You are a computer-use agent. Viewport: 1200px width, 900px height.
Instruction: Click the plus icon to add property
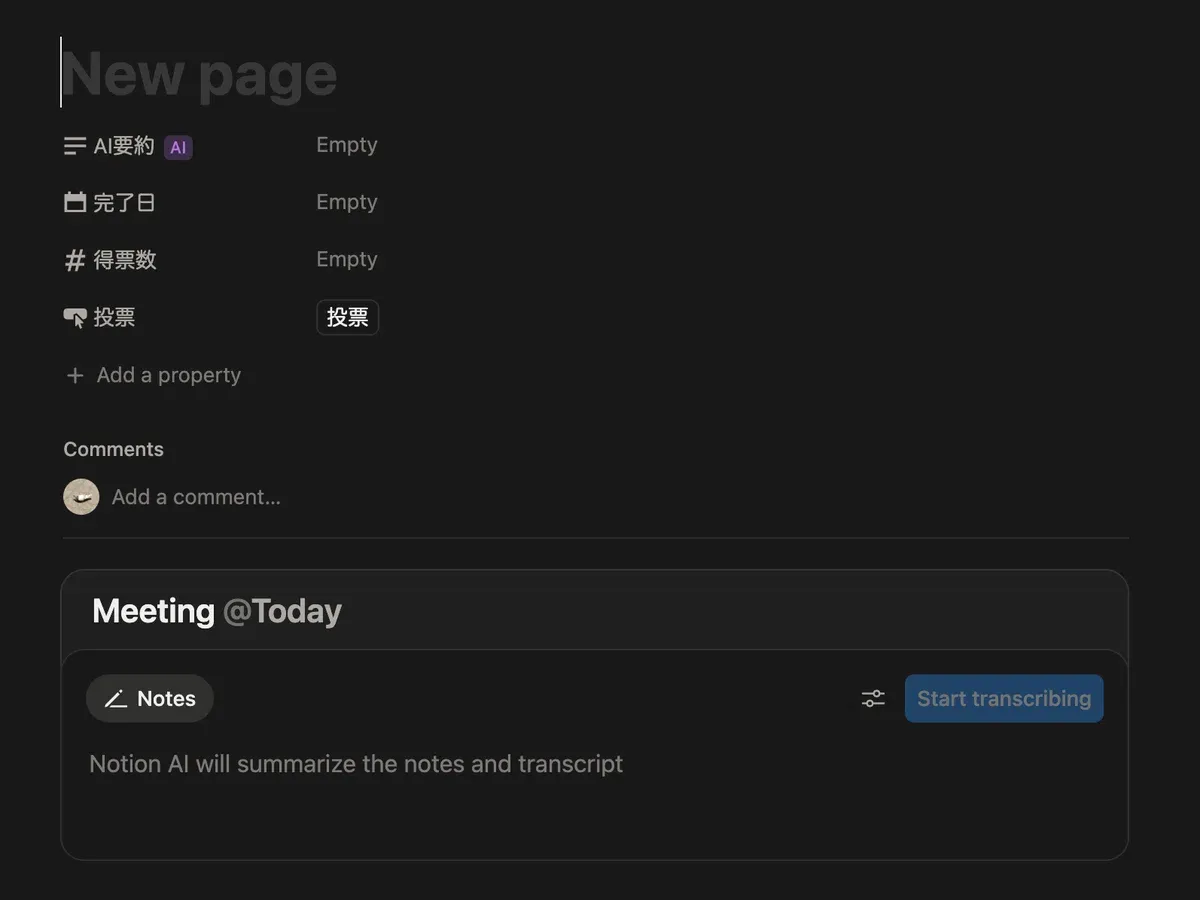[75, 375]
